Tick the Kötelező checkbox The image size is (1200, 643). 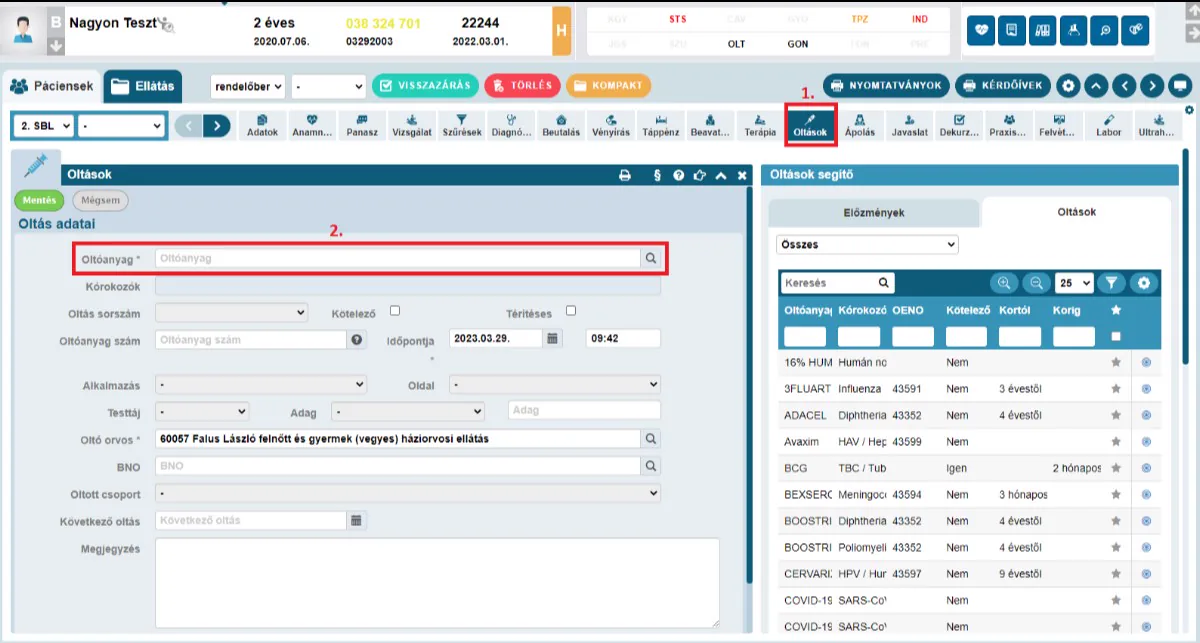[x=395, y=311]
